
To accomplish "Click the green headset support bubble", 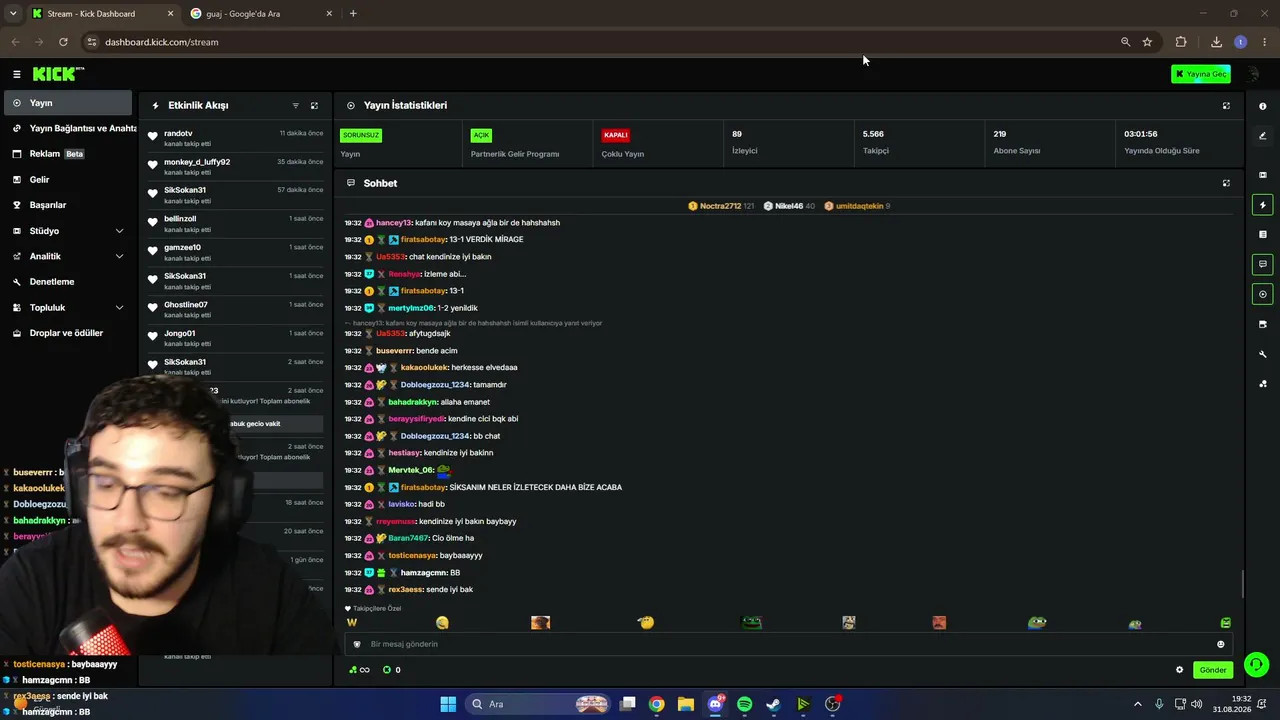I will point(1256,664).
